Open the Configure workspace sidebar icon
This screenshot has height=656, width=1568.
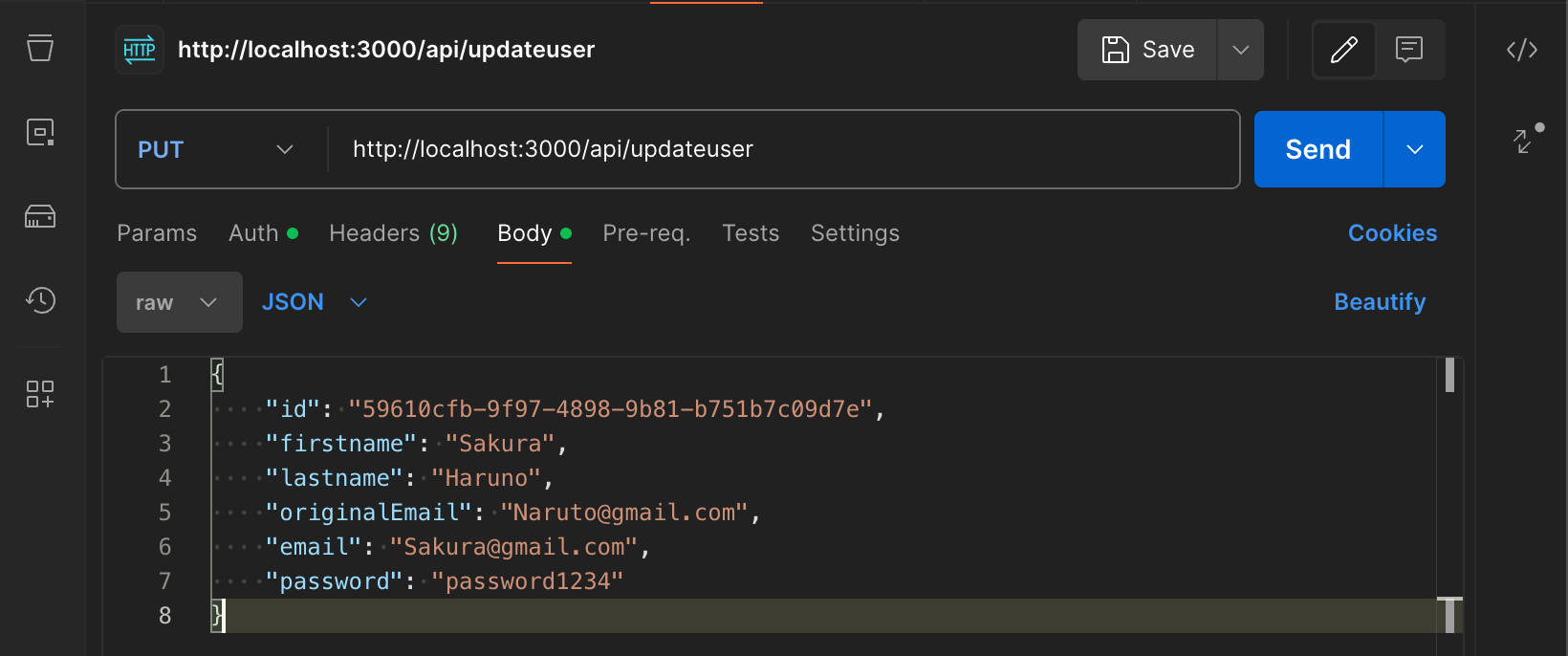click(x=40, y=394)
